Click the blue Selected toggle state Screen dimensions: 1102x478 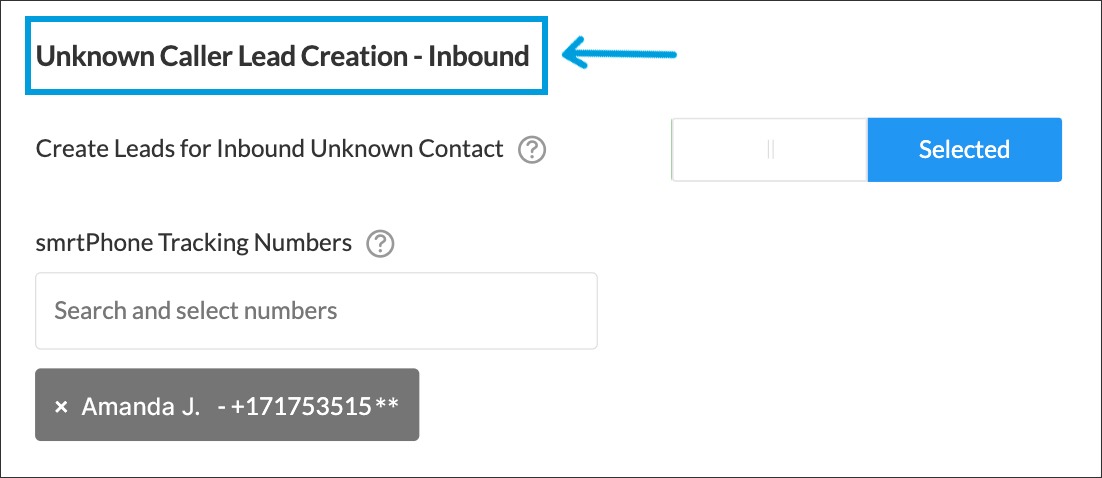[x=964, y=150]
